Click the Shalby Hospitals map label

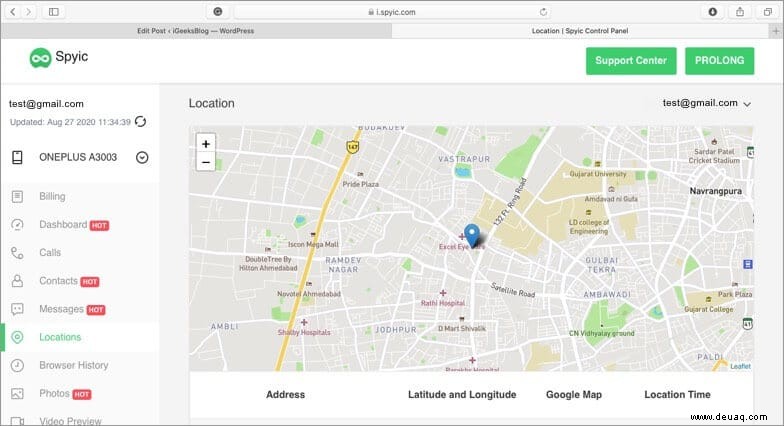[304, 332]
